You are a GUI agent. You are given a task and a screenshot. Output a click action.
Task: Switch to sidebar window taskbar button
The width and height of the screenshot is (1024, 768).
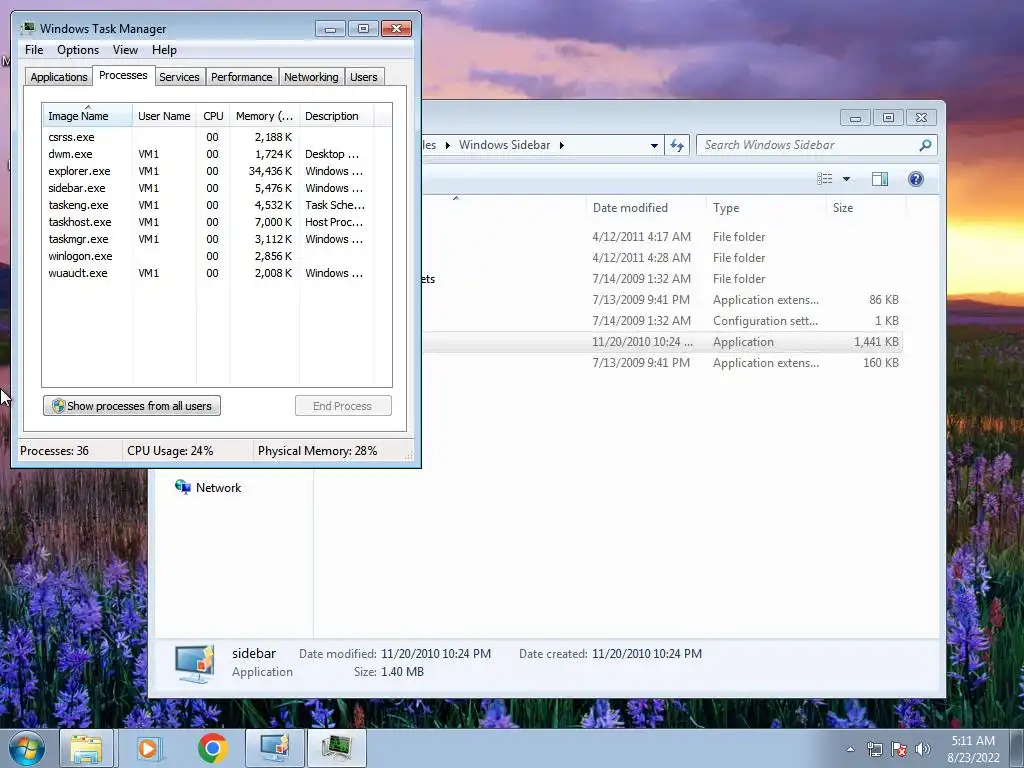point(274,748)
